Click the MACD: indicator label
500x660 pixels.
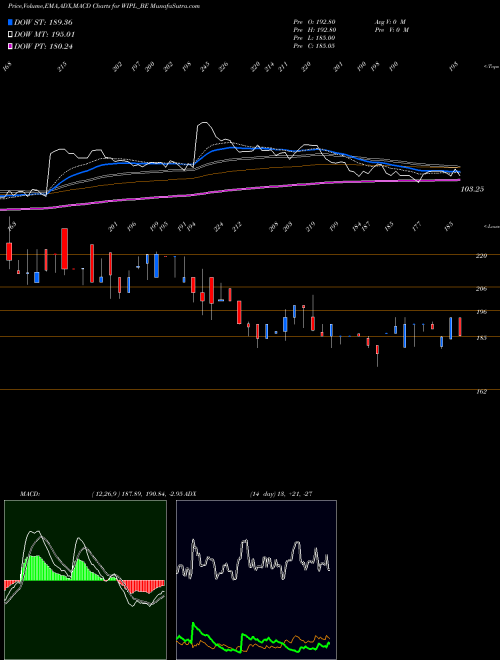coord(29,494)
